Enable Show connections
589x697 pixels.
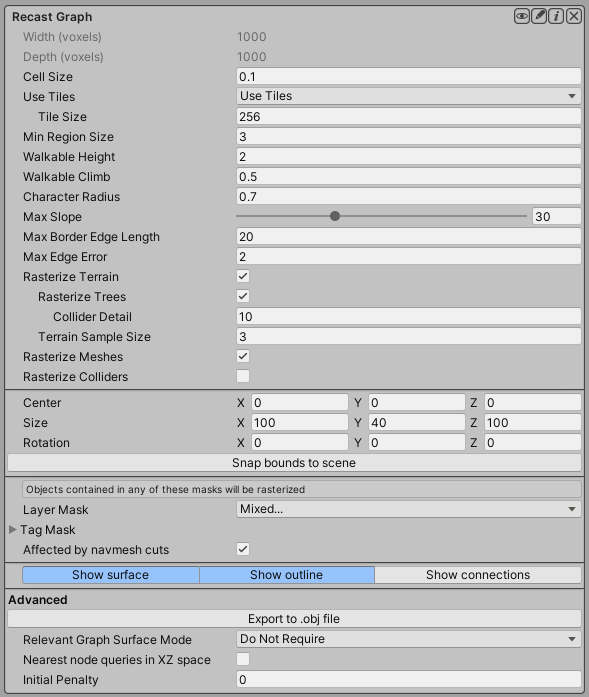[x=478, y=575]
